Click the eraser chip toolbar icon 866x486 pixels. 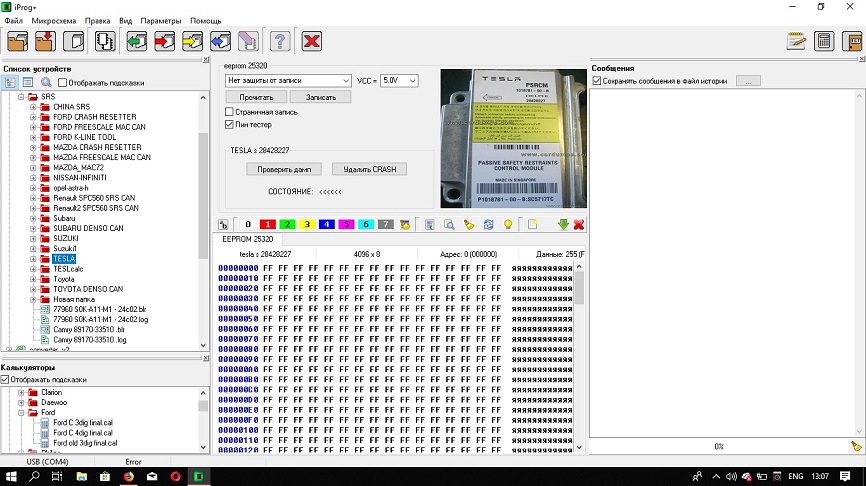click(248, 41)
